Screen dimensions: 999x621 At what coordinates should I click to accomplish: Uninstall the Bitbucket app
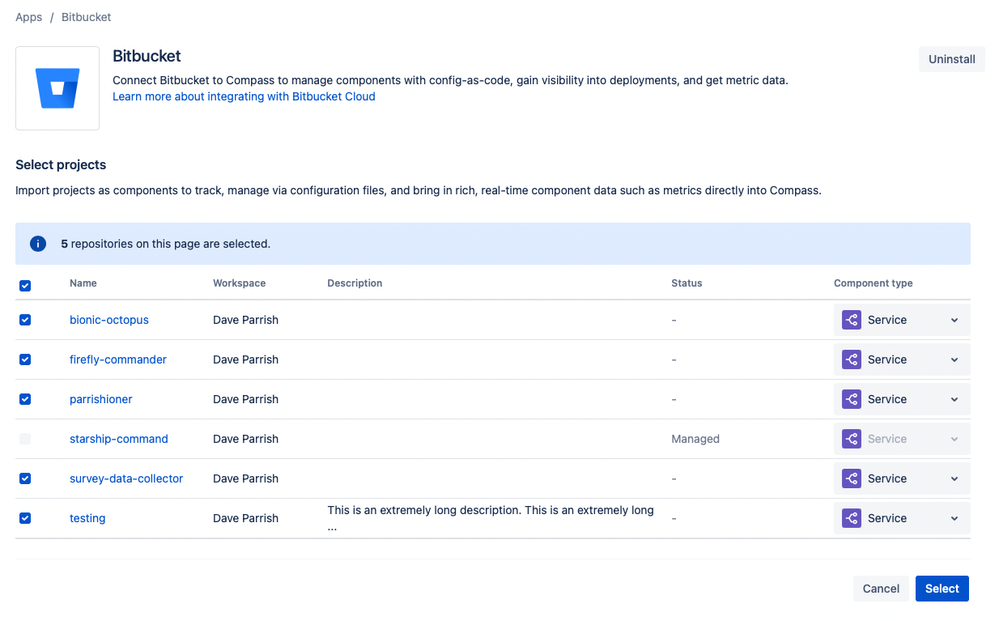coord(951,59)
